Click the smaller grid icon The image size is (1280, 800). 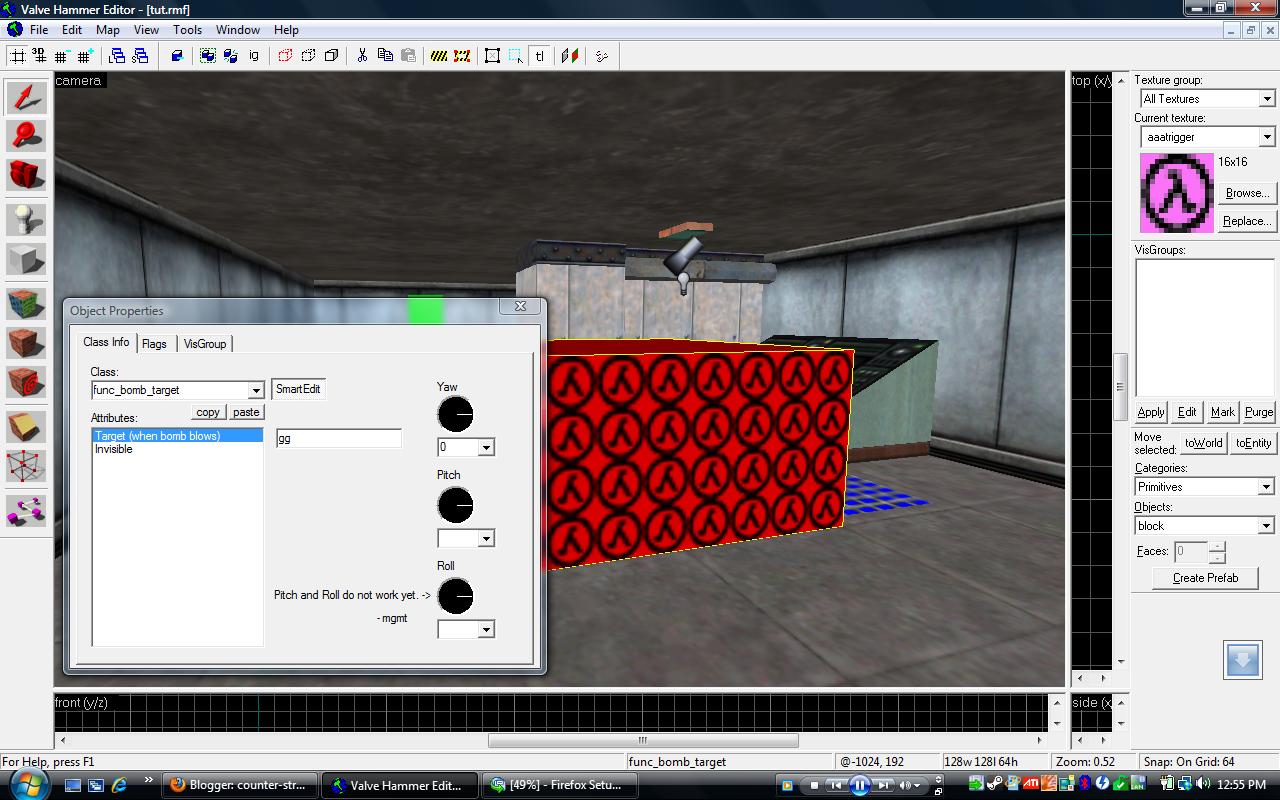click(x=62, y=56)
